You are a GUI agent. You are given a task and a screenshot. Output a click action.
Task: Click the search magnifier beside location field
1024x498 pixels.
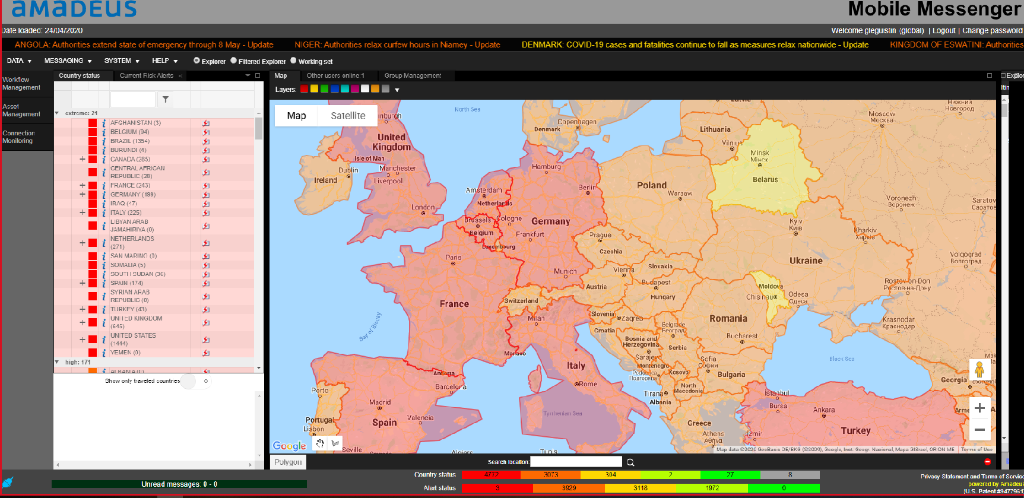[x=630, y=462]
